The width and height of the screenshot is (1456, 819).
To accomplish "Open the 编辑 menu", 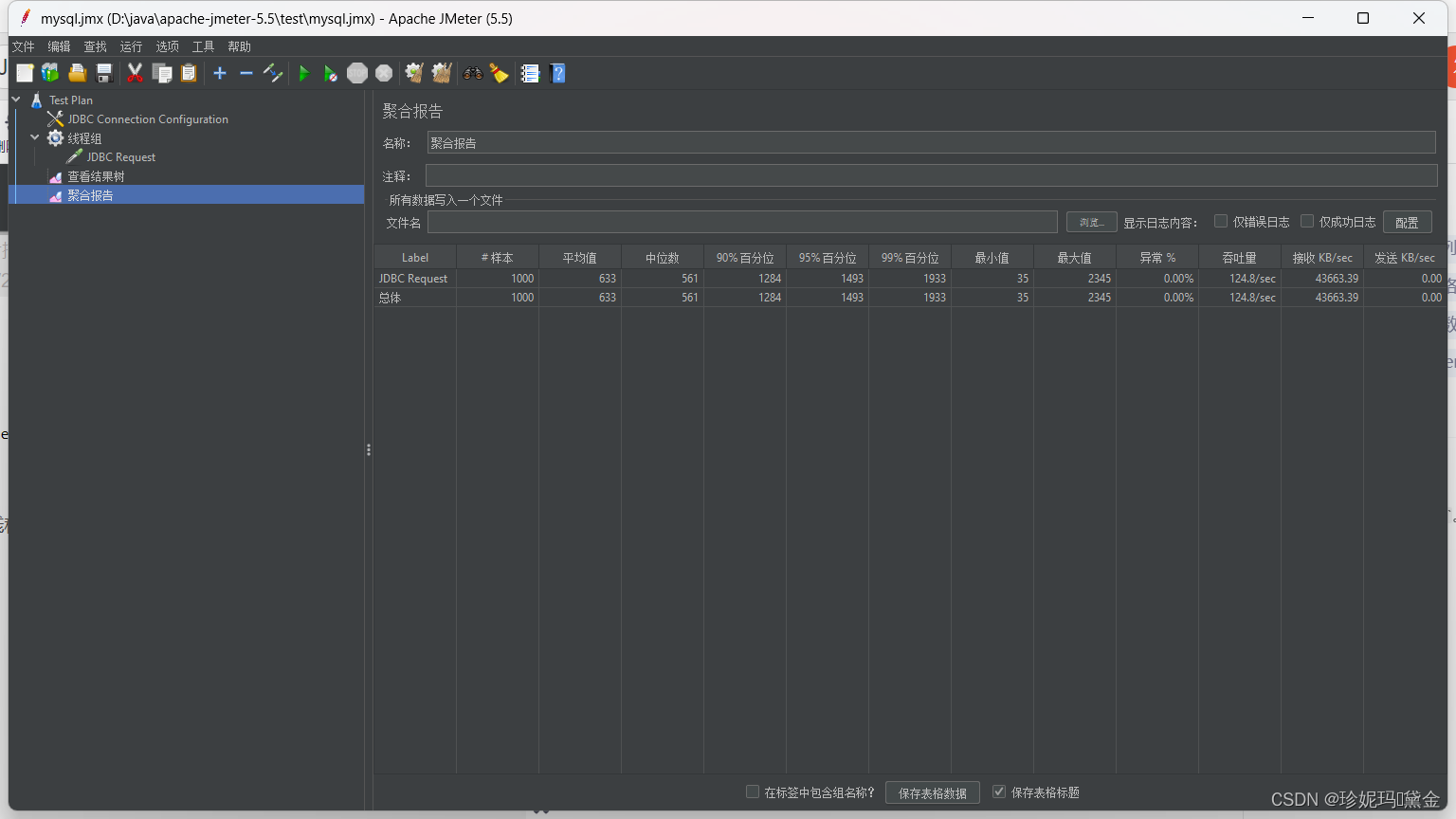I will pyautogui.click(x=60, y=46).
